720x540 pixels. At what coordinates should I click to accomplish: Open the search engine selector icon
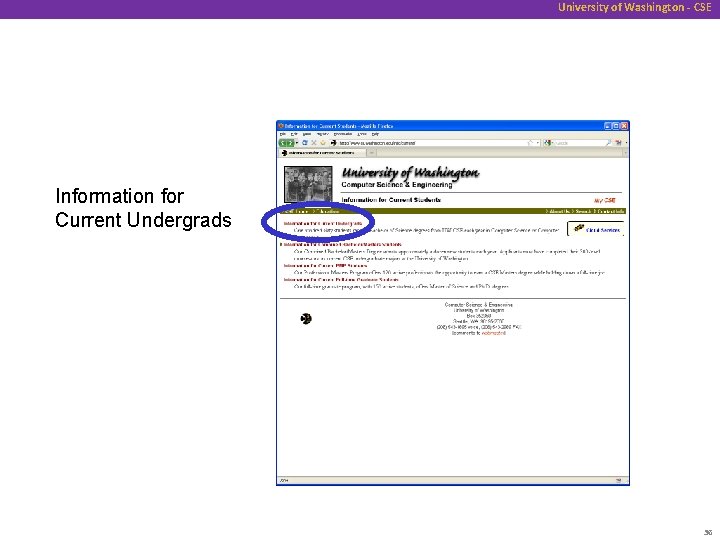pos(548,143)
